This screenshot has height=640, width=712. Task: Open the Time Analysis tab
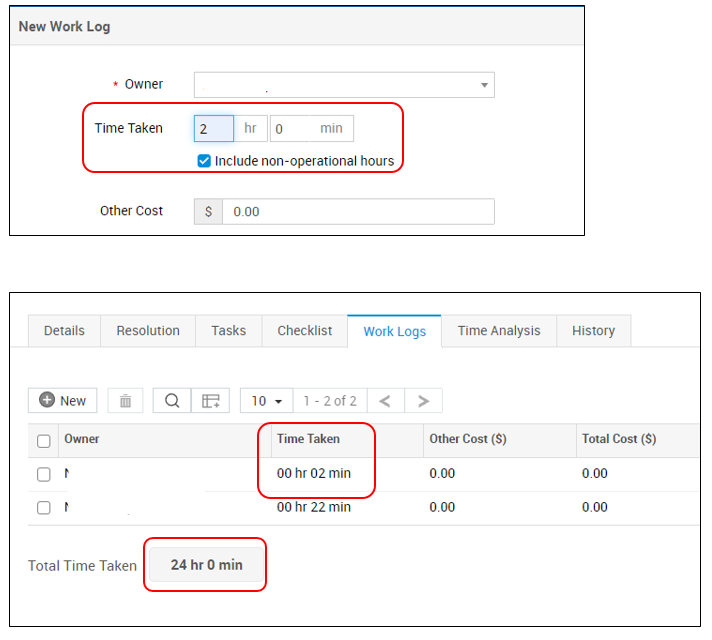(x=499, y=331)
